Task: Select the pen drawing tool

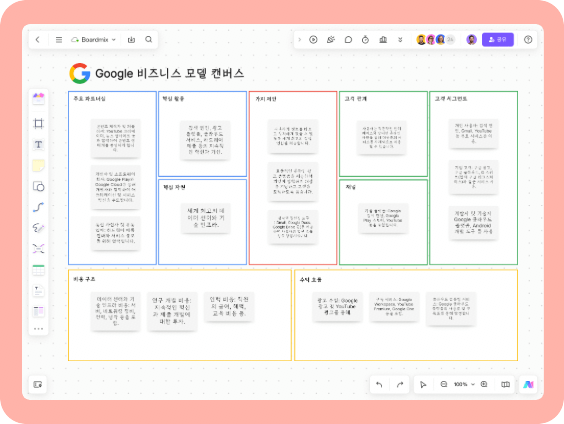Action: (x=38, y=228)
